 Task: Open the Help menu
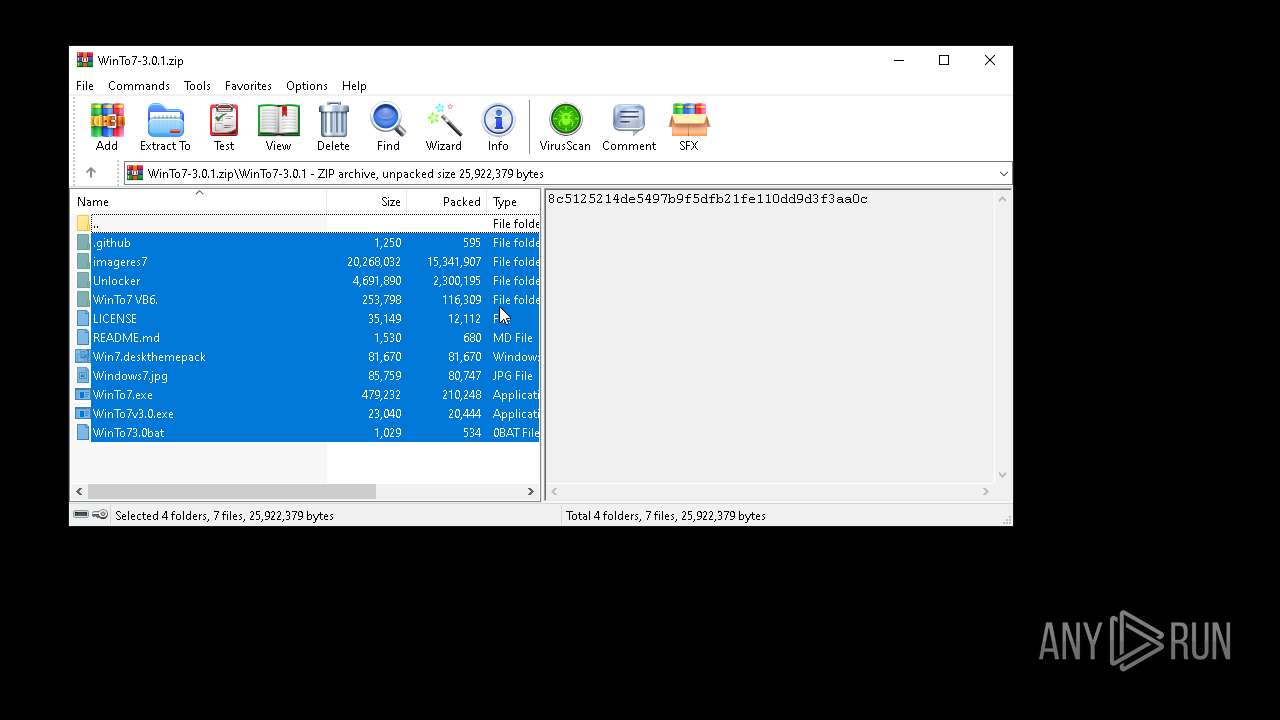[354, 86]
